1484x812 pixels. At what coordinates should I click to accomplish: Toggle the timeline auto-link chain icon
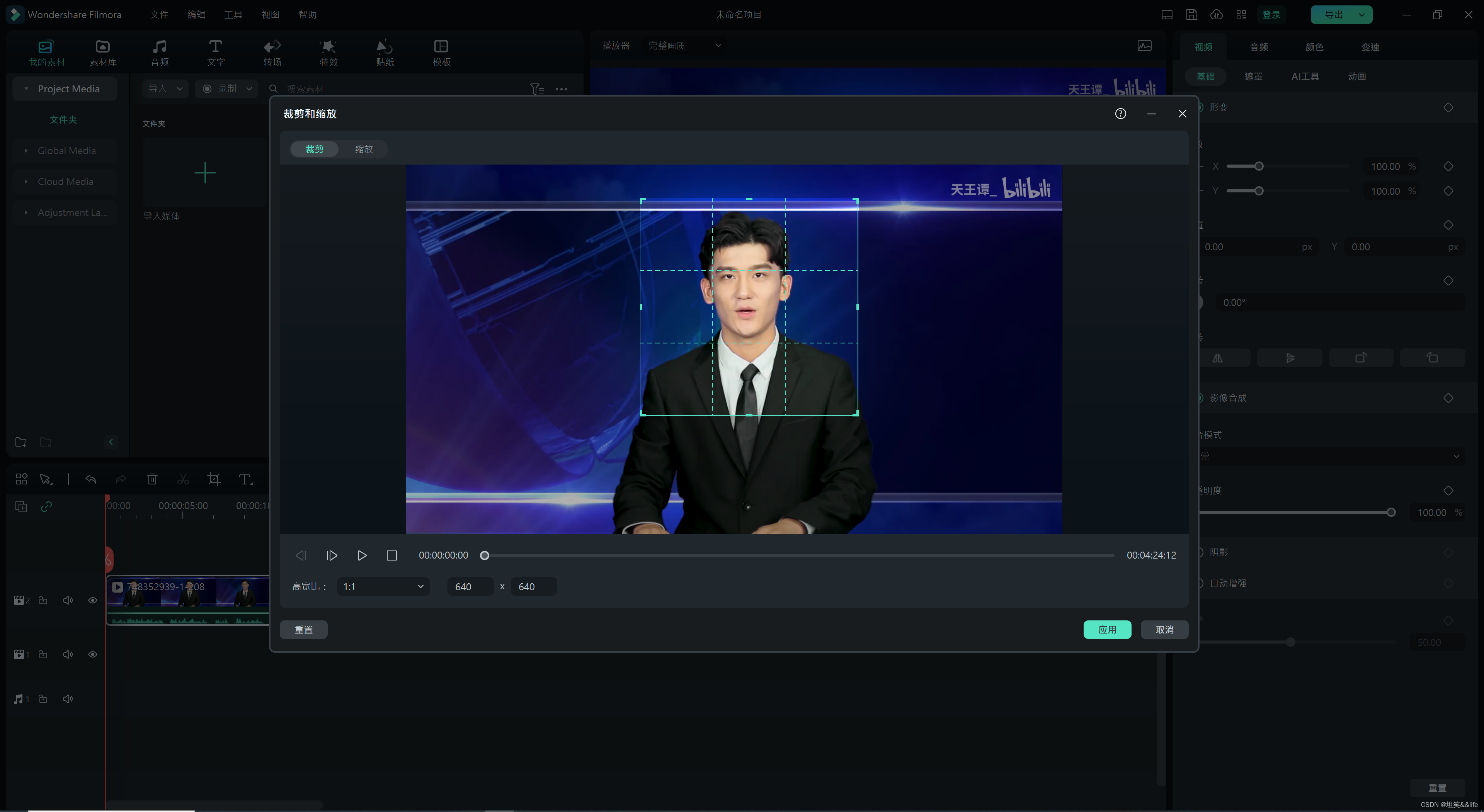point(47,506)
